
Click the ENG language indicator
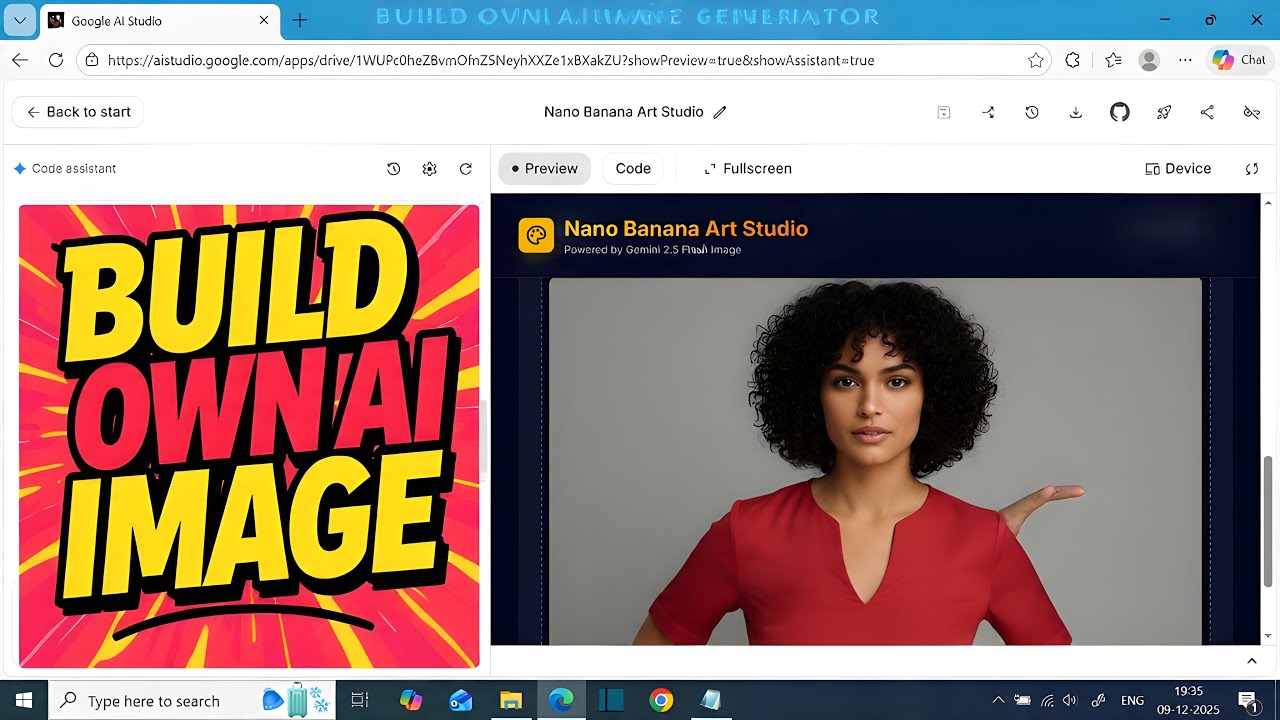tap(1133, 701)
